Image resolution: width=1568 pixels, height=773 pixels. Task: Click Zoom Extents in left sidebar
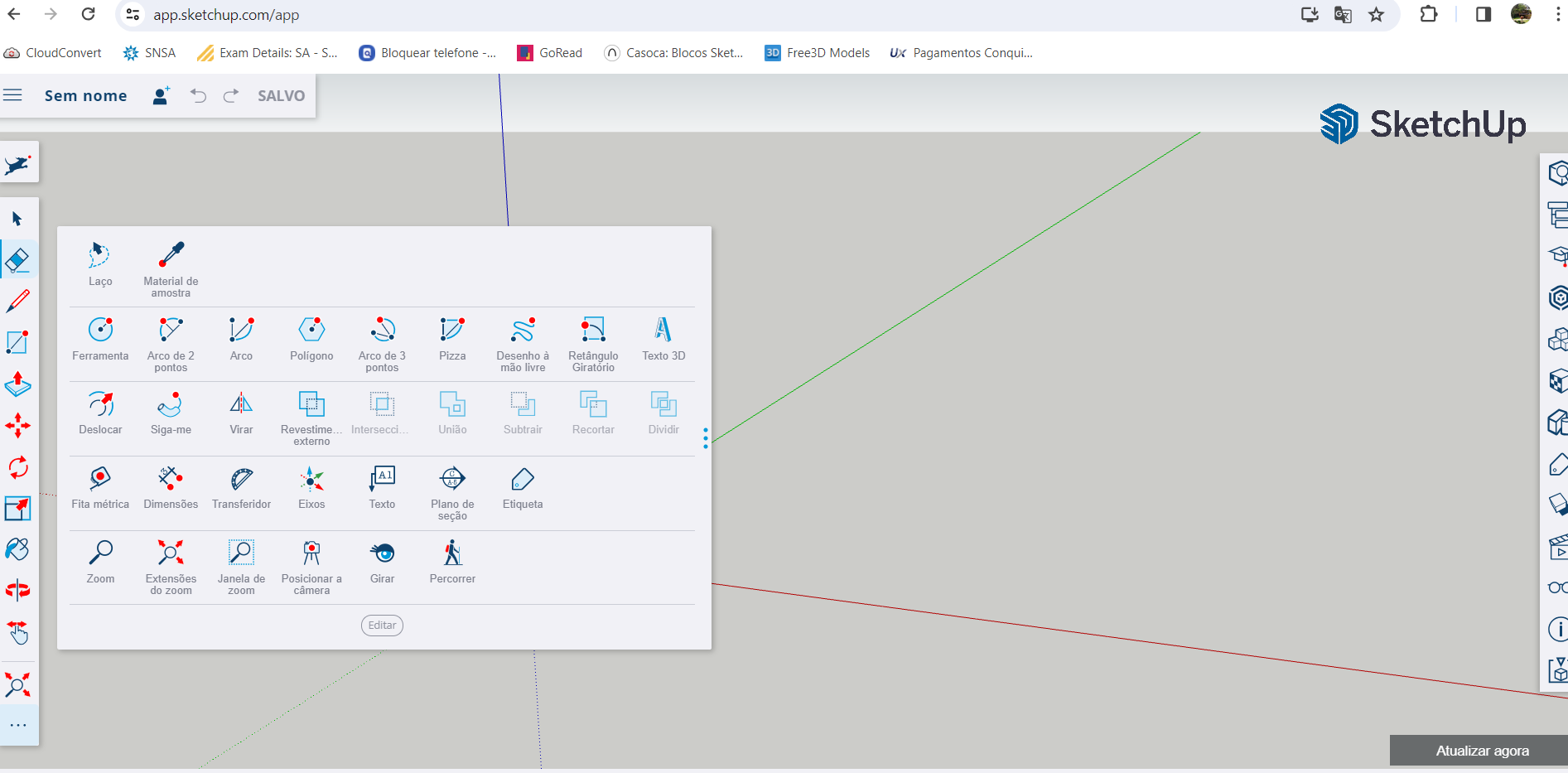pos(17,685)
